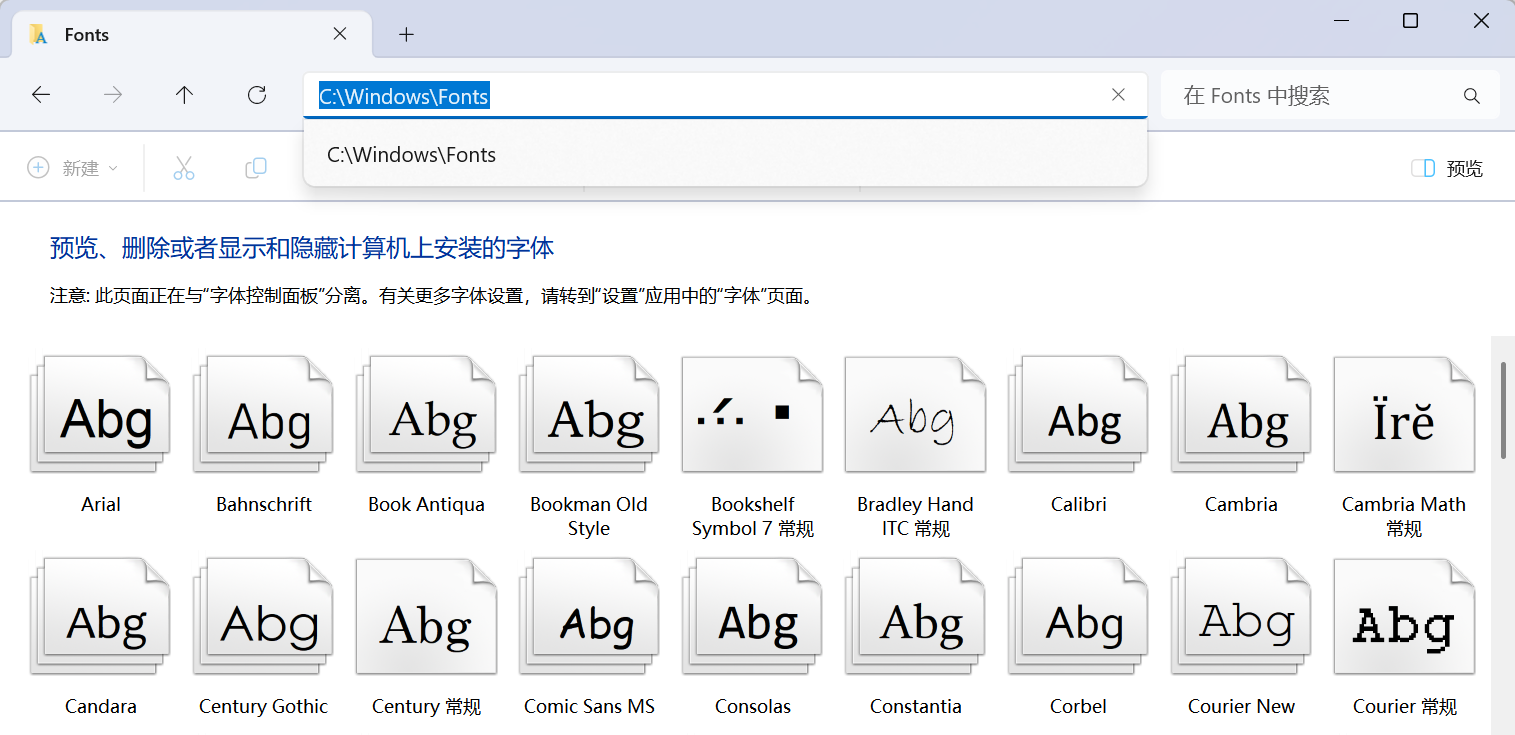Toggle the 预览 preview pane

point(1447,168)
